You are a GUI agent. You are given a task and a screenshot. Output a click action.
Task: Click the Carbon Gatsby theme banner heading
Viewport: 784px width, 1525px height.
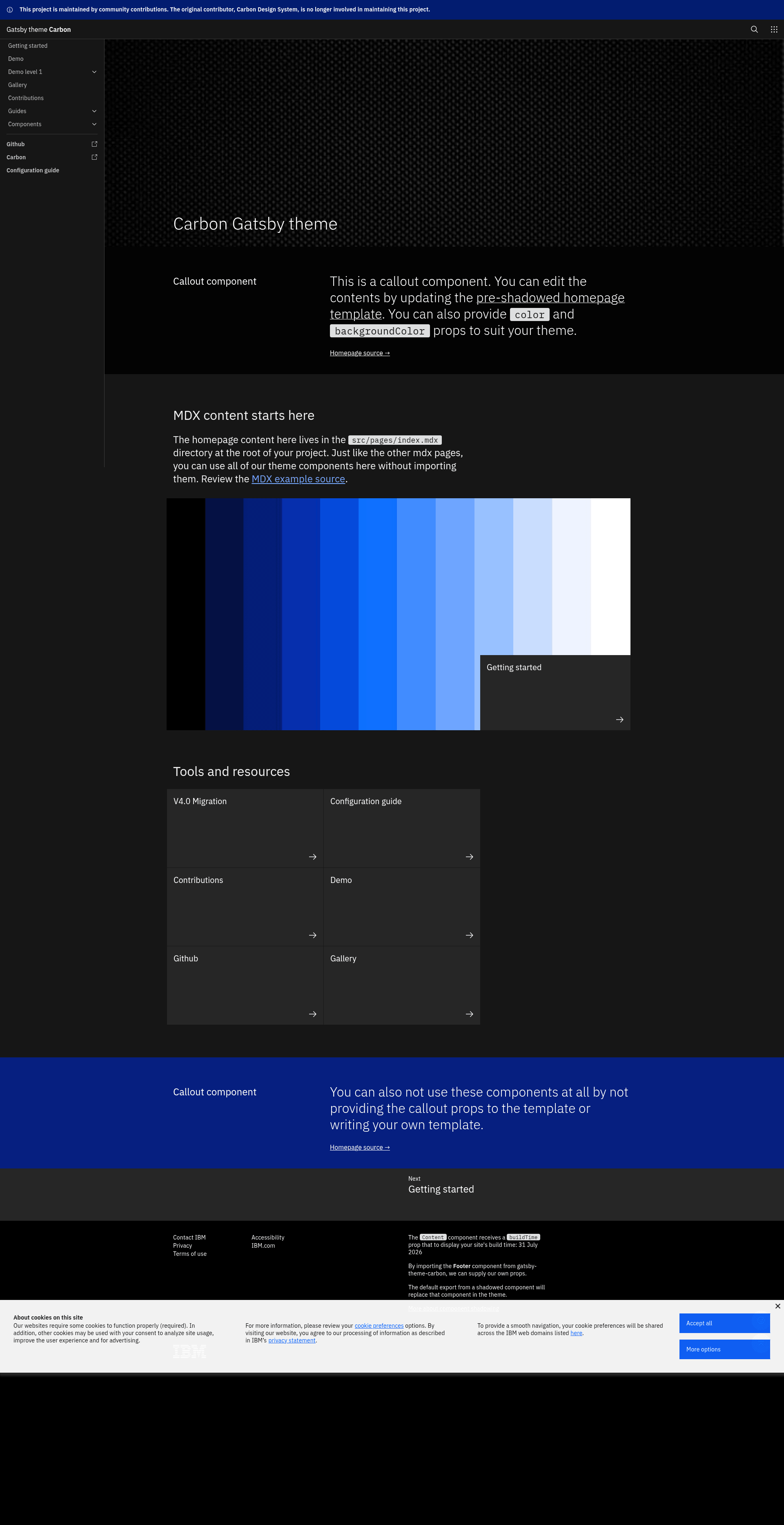pyautogui.click(x=255, y=224)
